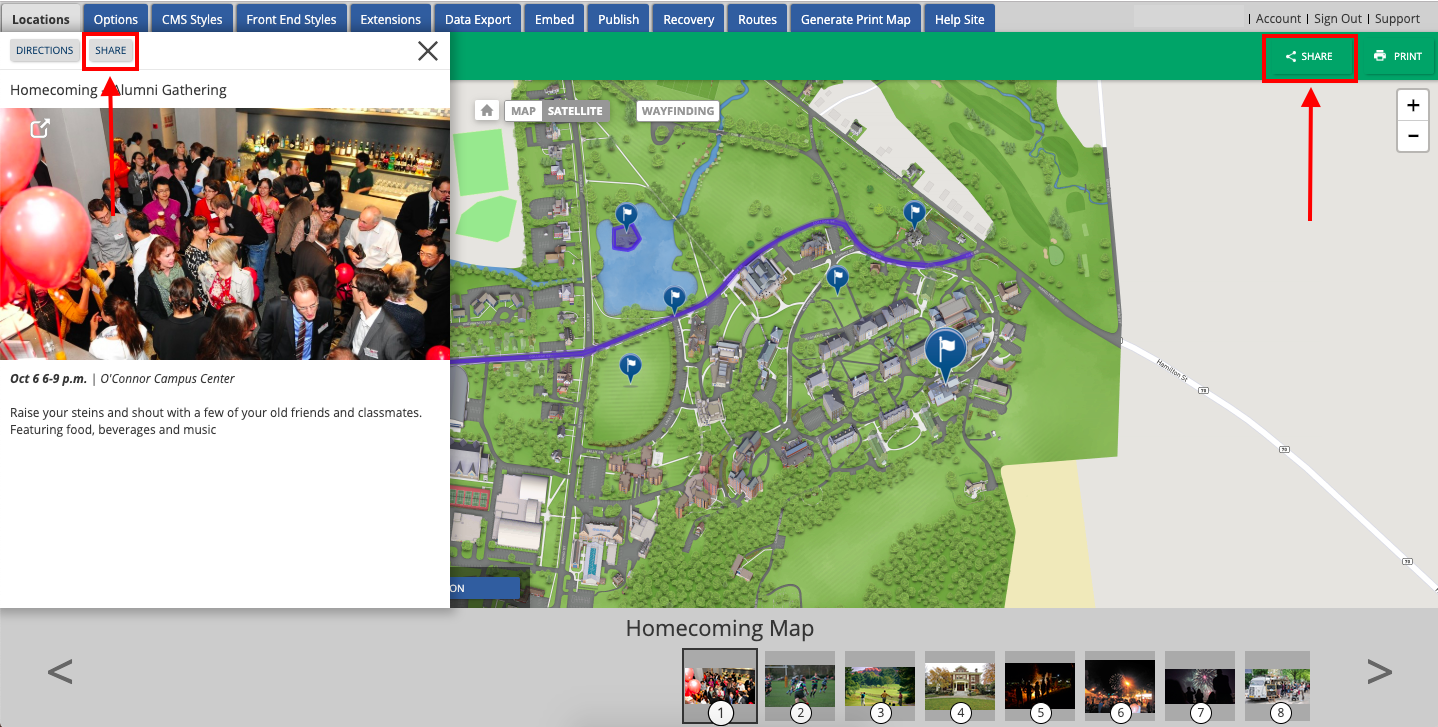The height and width of the screenshot is (727, 1438).
Task: Click the home icon on the map
Action: [x=487, y=110]
